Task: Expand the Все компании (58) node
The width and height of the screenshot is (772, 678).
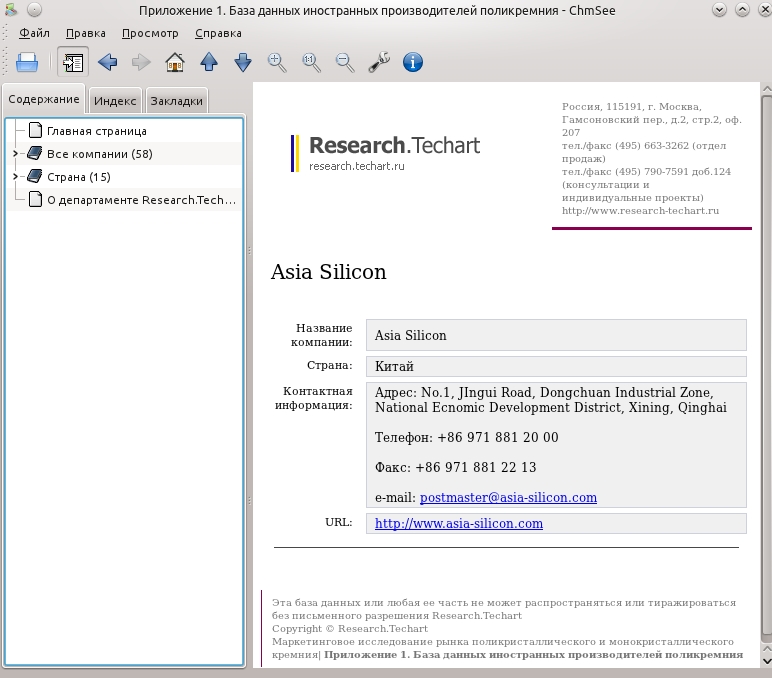Action: pos(15,154)
